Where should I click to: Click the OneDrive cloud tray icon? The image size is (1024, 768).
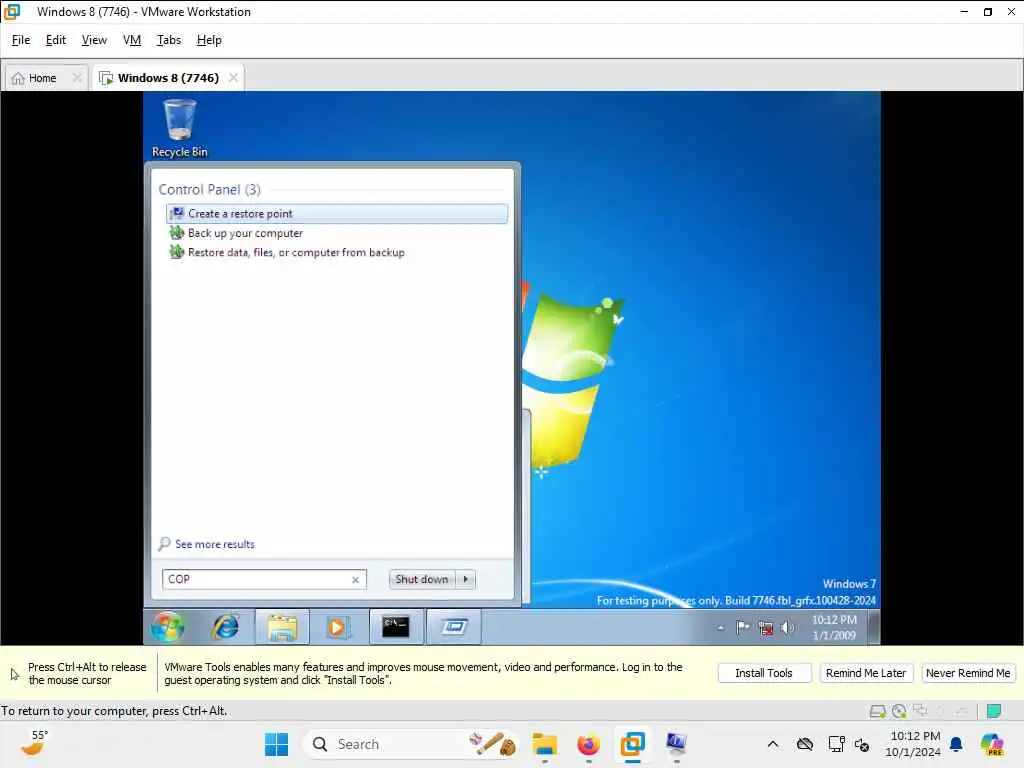[805, 744]
